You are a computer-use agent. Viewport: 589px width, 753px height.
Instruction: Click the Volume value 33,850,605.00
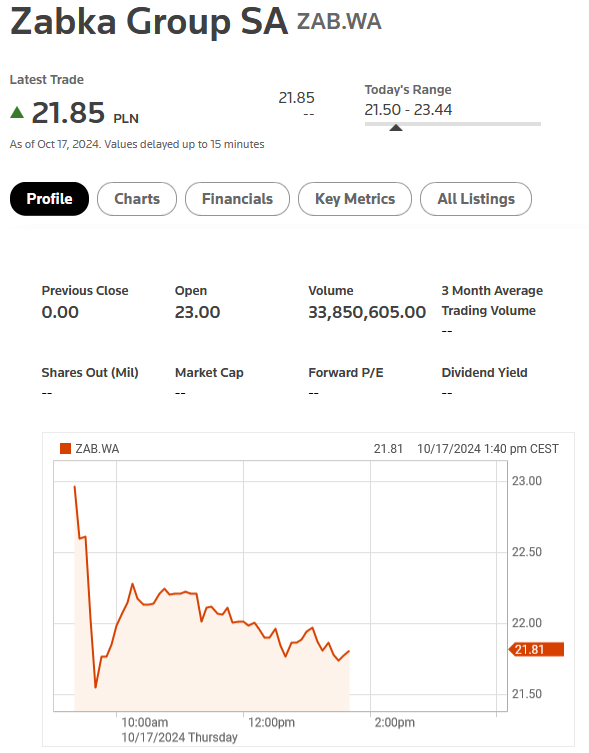click(367, 312)
